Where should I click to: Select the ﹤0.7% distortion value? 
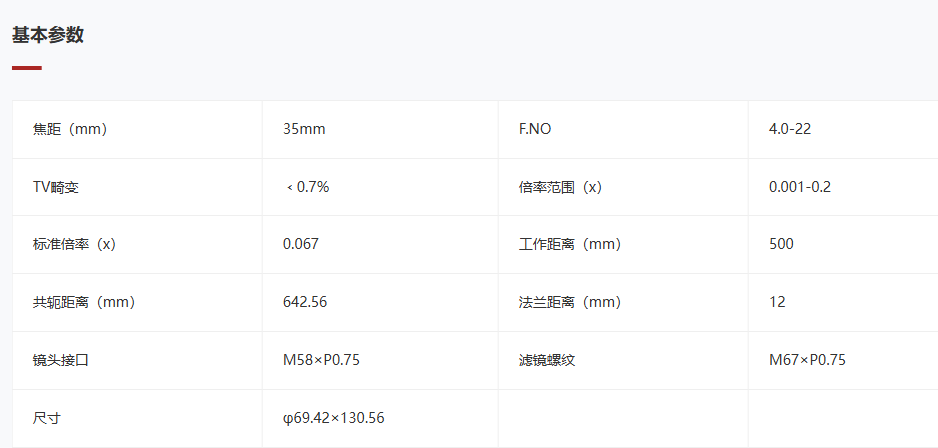307,187
